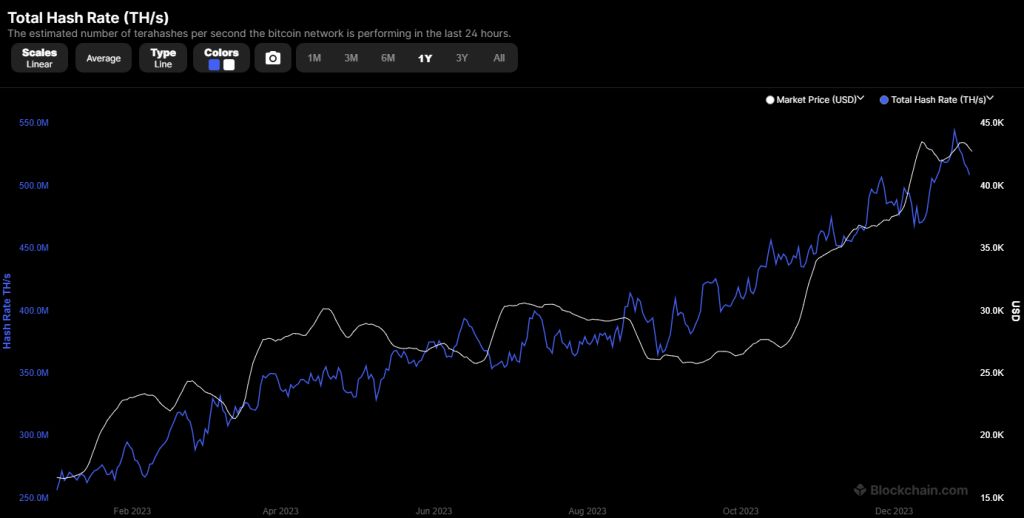Expand the Total Hash Rate (TH/s) chevron
Image resolution: width=1024 pixels, height=518 pixels.
point(990,99)
